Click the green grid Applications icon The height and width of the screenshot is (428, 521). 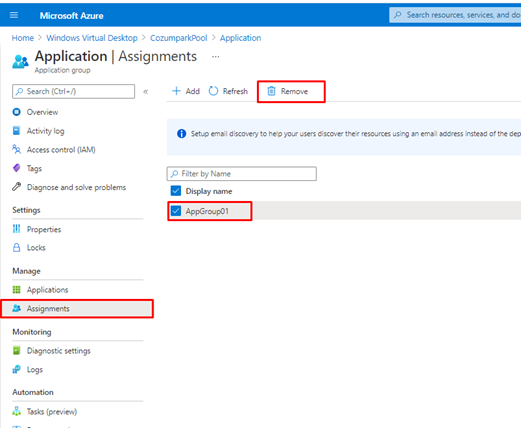pyautogui.click(x=16, y=289)
